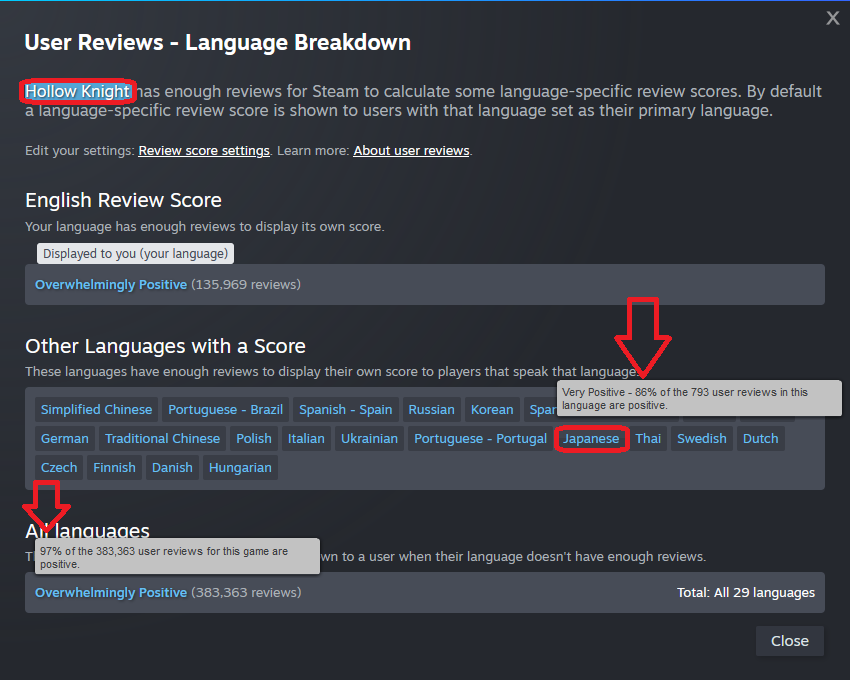Open the Review score settings link

(x=204, y=151)
